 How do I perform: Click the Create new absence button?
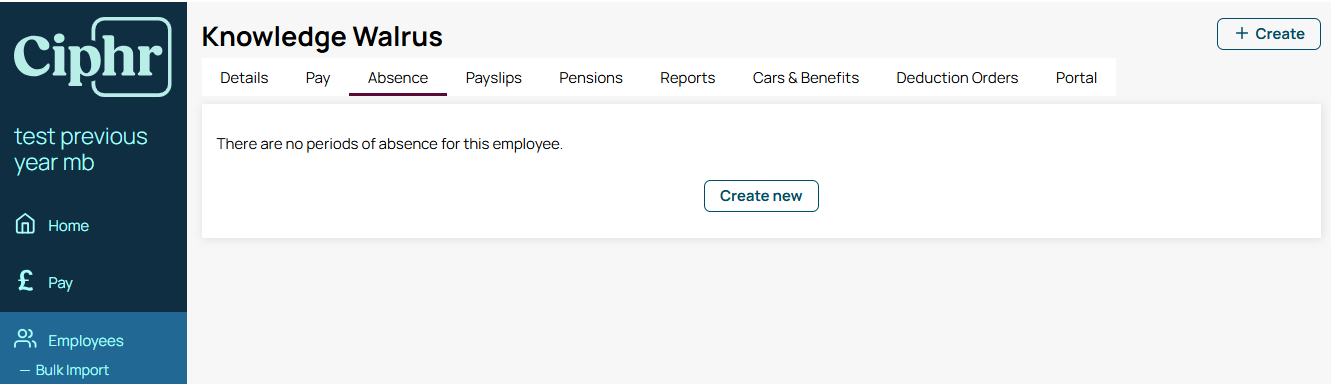click(761, 196)
